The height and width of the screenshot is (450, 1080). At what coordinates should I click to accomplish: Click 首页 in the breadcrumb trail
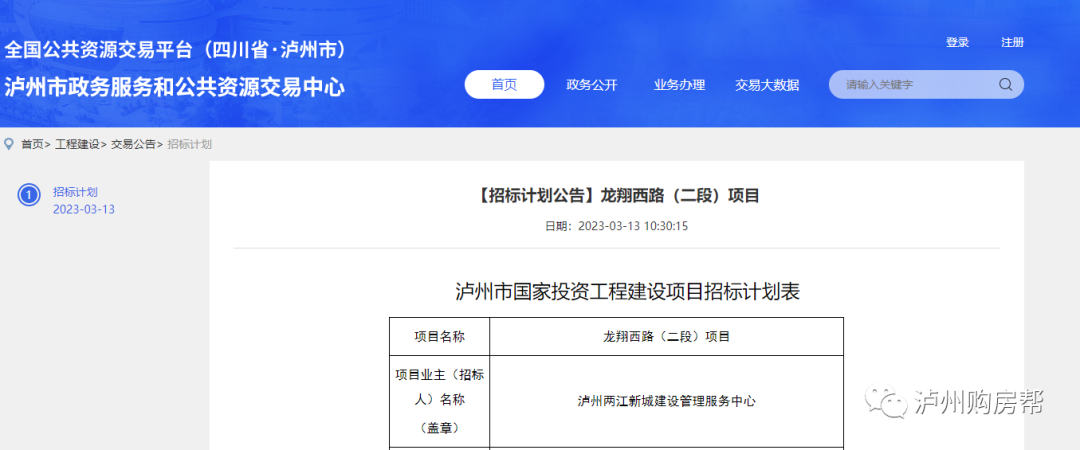click(32, 144)
